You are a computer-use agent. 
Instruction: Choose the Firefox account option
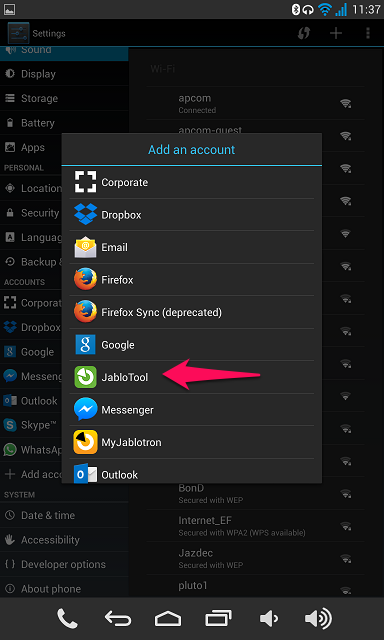tap(191, 280)
